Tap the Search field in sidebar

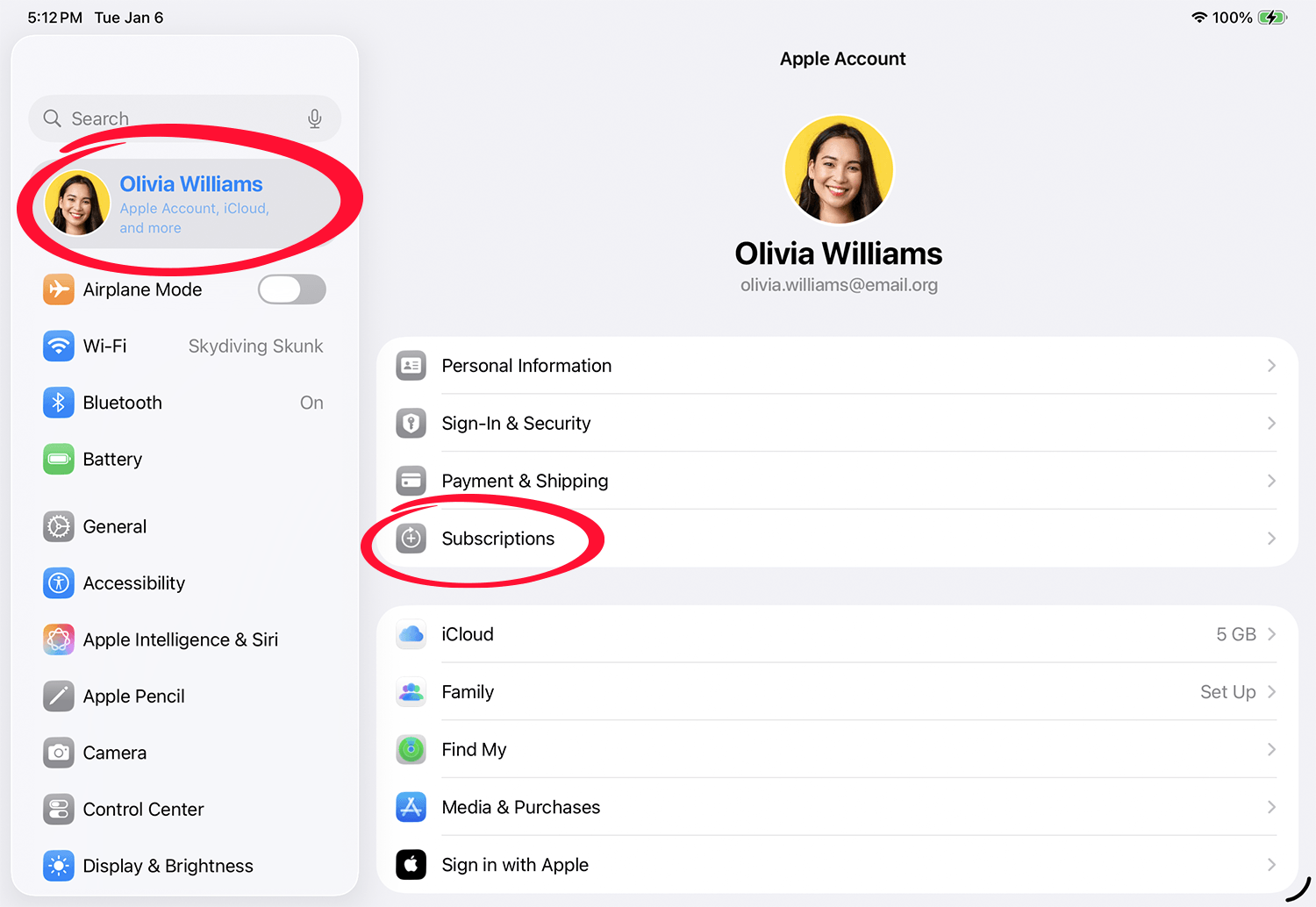[184, 118]
